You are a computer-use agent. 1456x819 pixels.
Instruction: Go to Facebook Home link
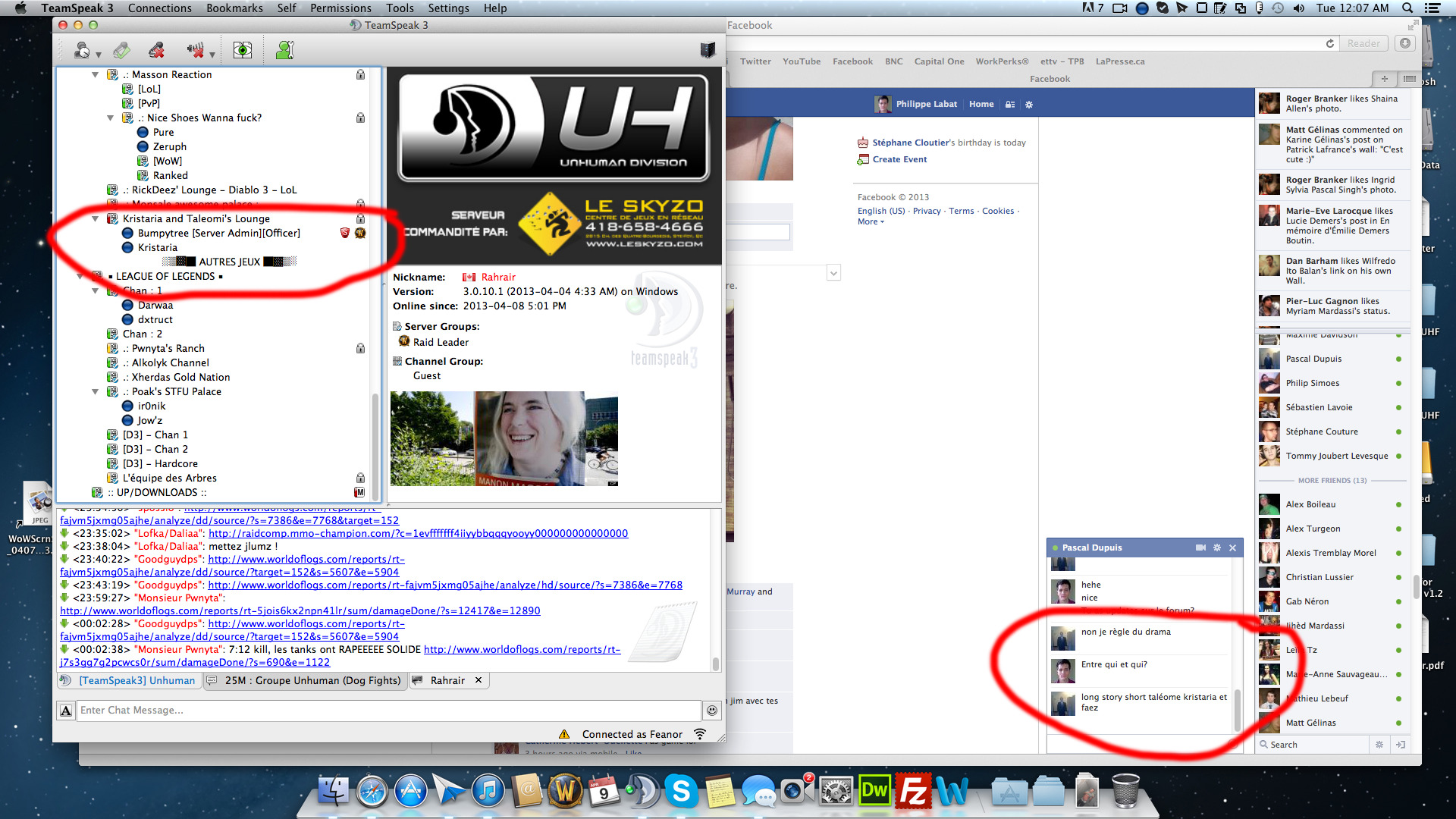(x=981, y=104)
